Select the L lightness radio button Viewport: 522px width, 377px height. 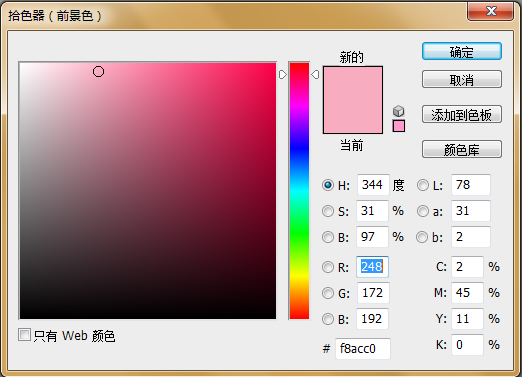(x=423, y=185)
